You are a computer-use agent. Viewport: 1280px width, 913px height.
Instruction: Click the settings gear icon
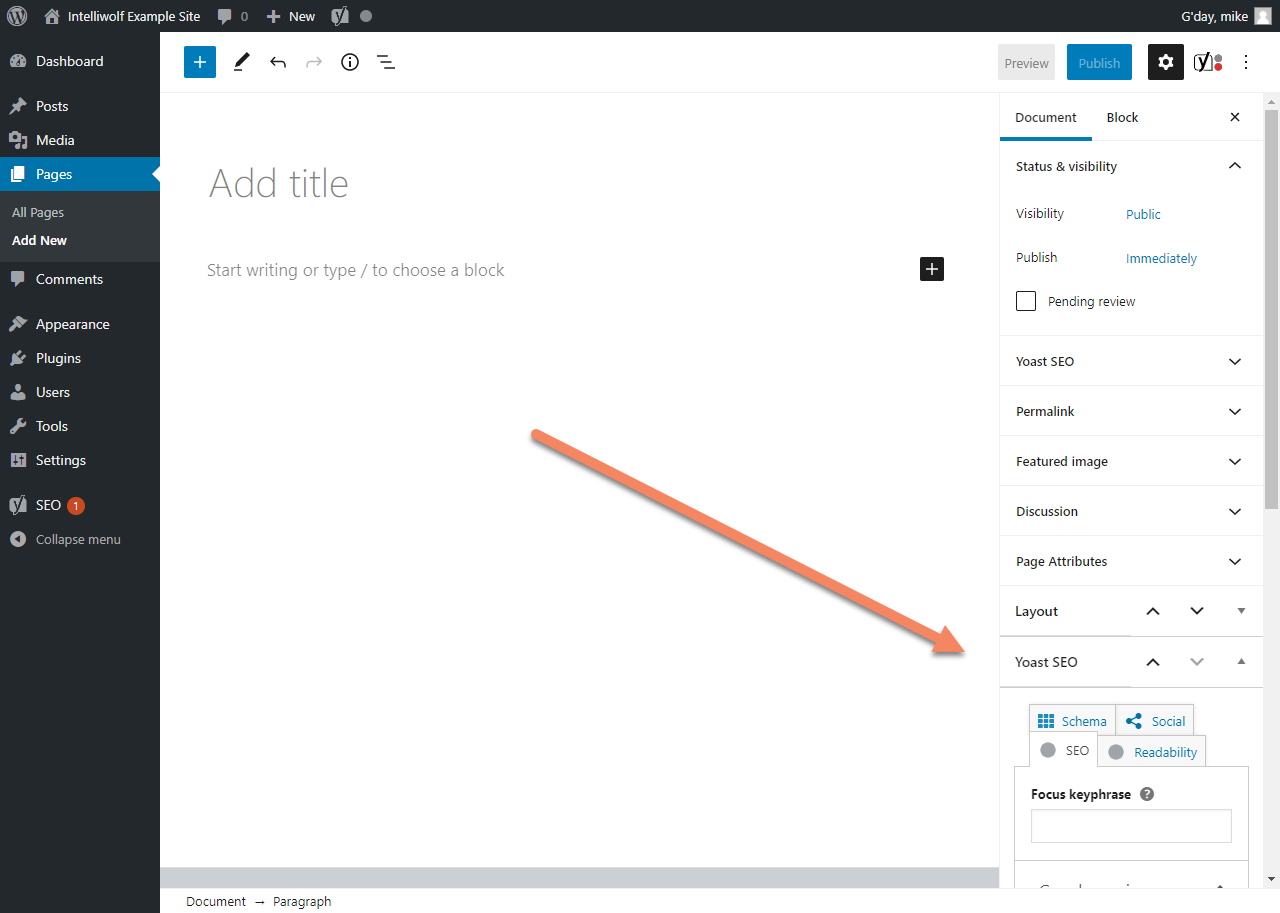click(x=1165, y=62)
